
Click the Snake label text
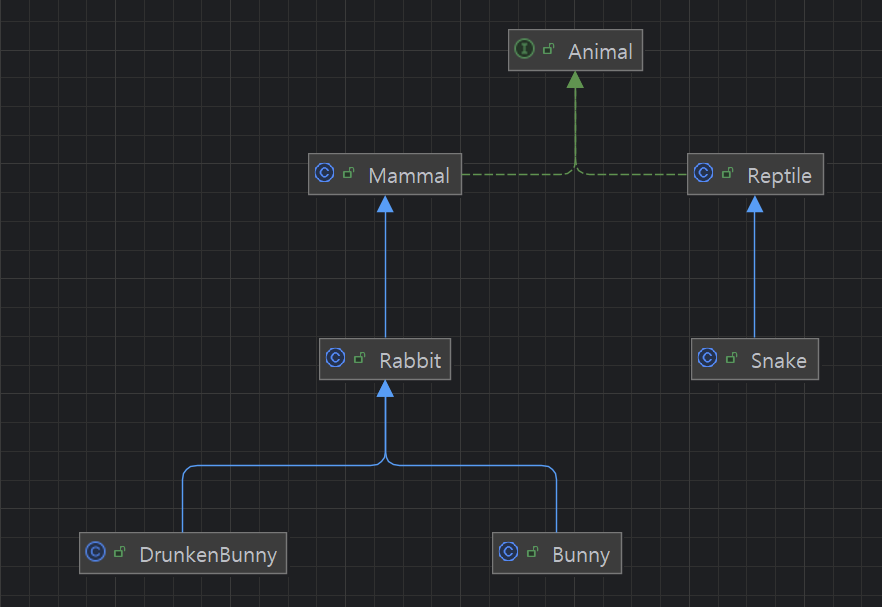pos(778,361)
